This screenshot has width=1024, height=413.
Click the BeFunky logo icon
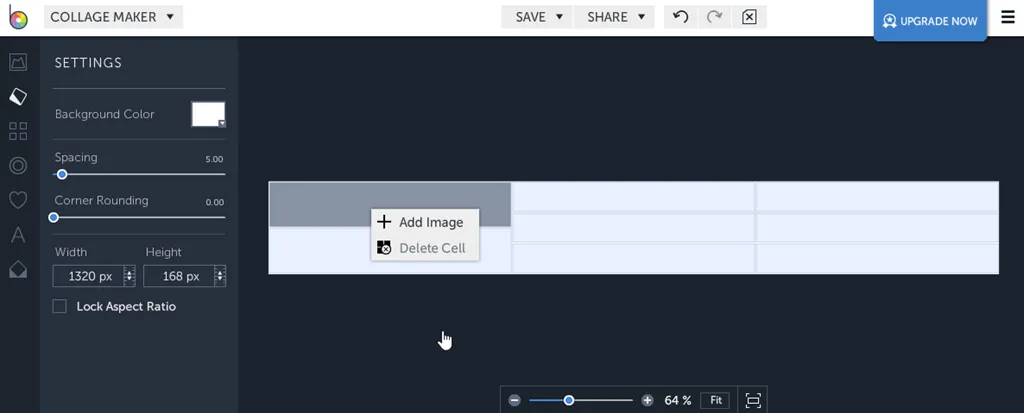pyautogui.click(x=18, y=16)
